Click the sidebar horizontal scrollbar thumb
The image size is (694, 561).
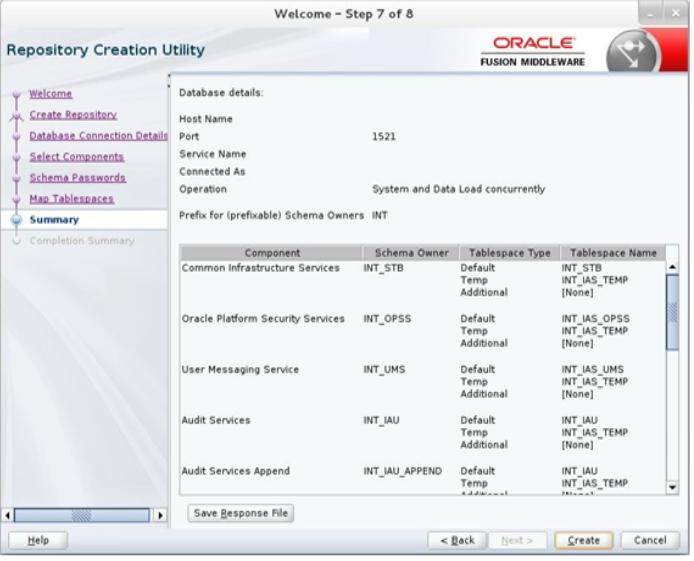coord(82,515)
